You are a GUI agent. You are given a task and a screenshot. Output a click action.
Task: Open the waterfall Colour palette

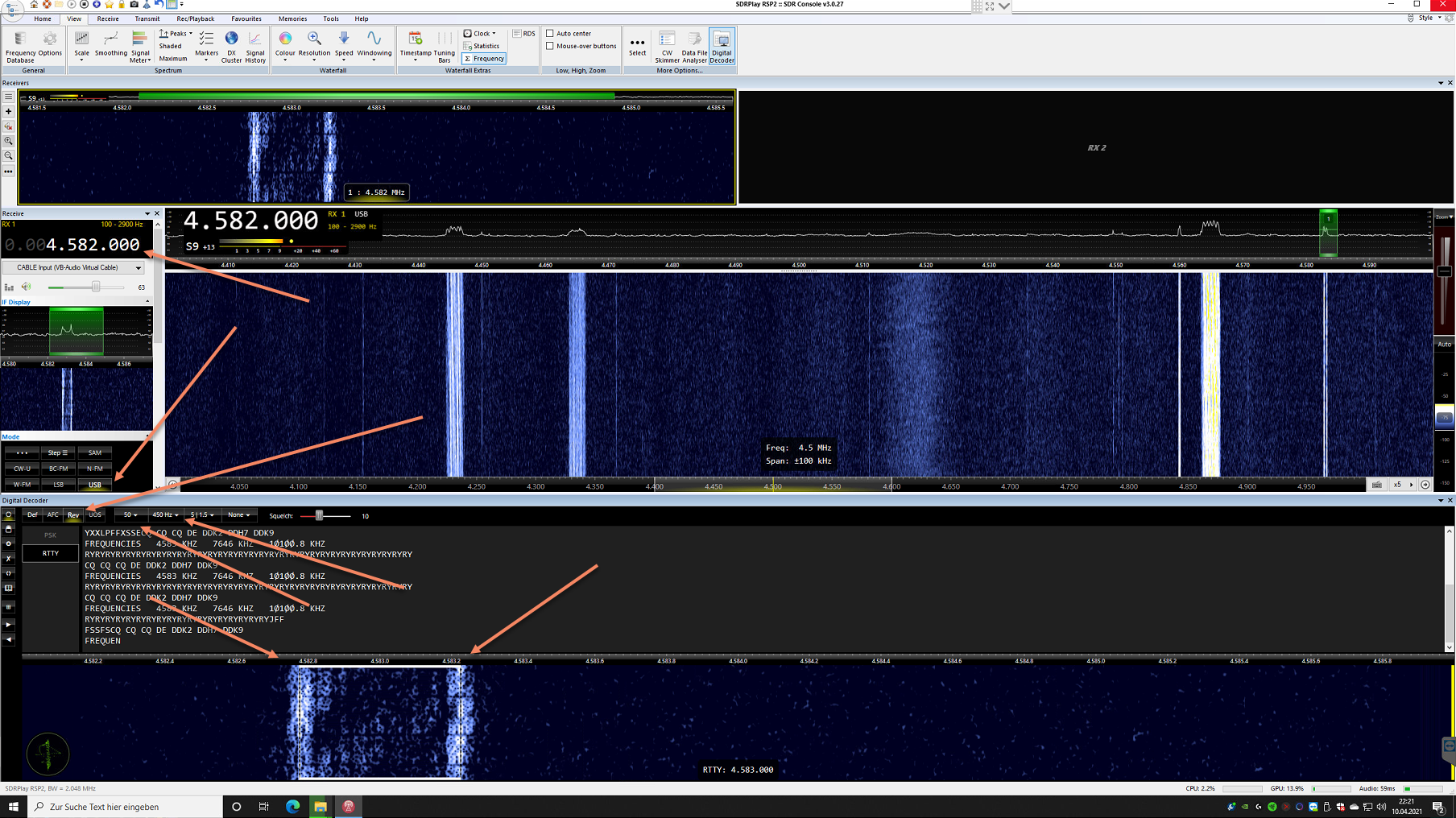pos(285,47)
